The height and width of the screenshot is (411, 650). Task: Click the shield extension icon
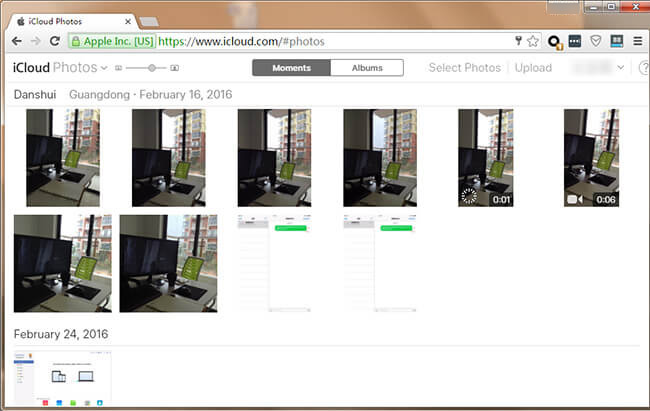pos(596,42)
